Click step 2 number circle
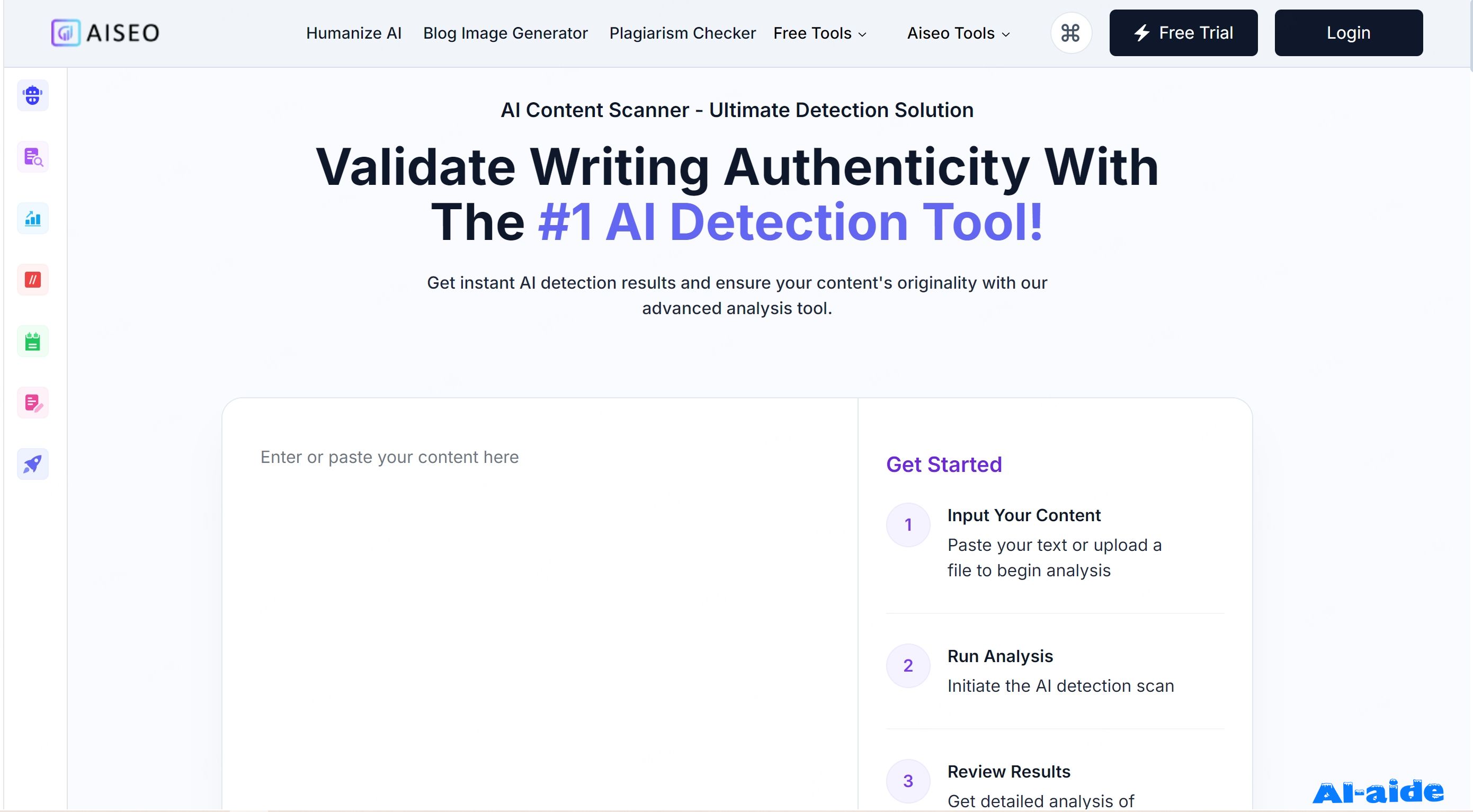Screen dimensions: 1473x812 point(908,666)
